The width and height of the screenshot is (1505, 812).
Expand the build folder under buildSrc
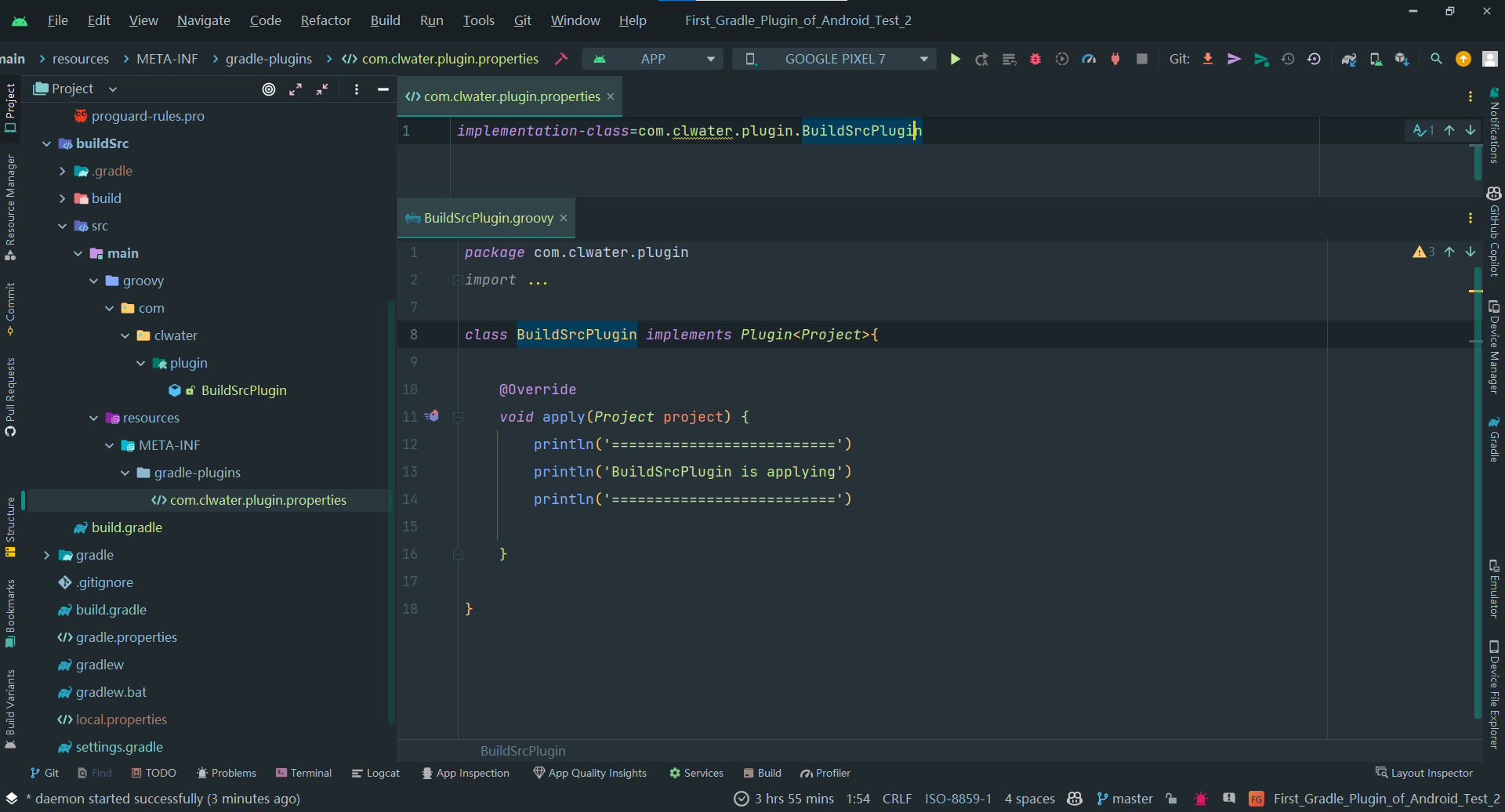coord(63,198)
